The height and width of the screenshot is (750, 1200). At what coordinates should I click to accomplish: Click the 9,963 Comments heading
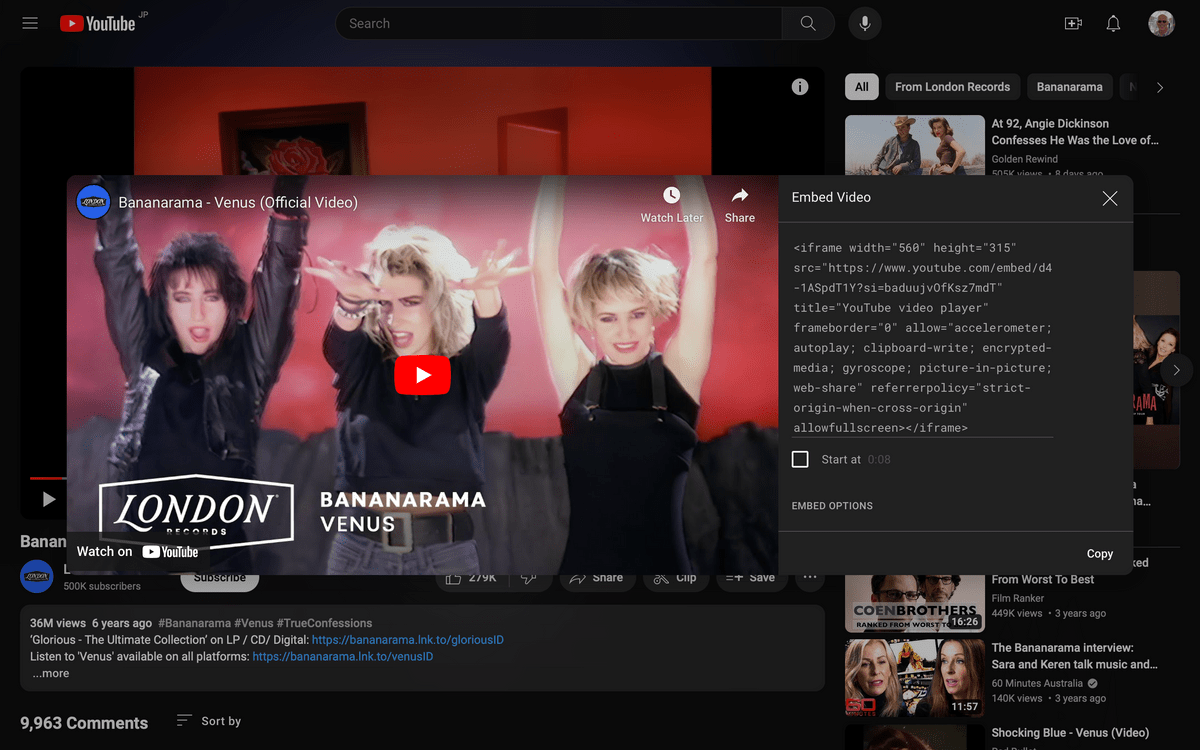[84, 723]
